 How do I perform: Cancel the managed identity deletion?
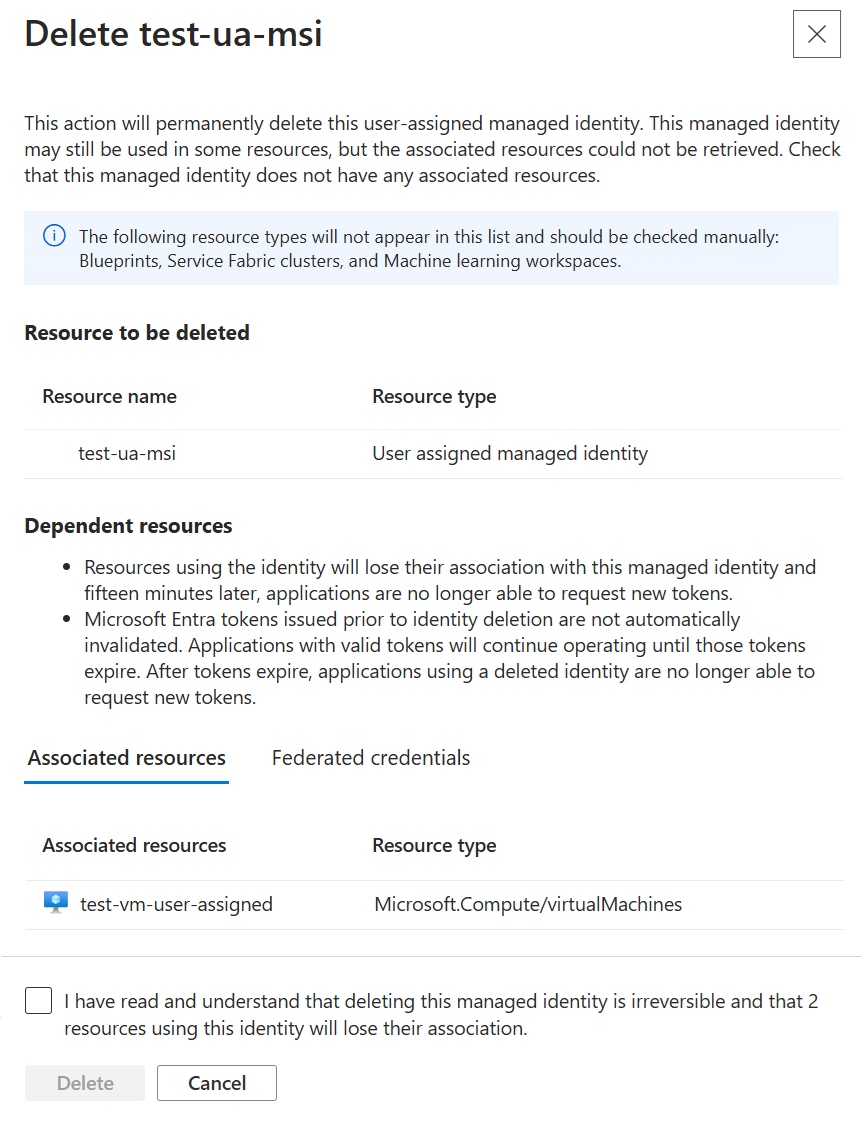click(x=217, y=1083)
